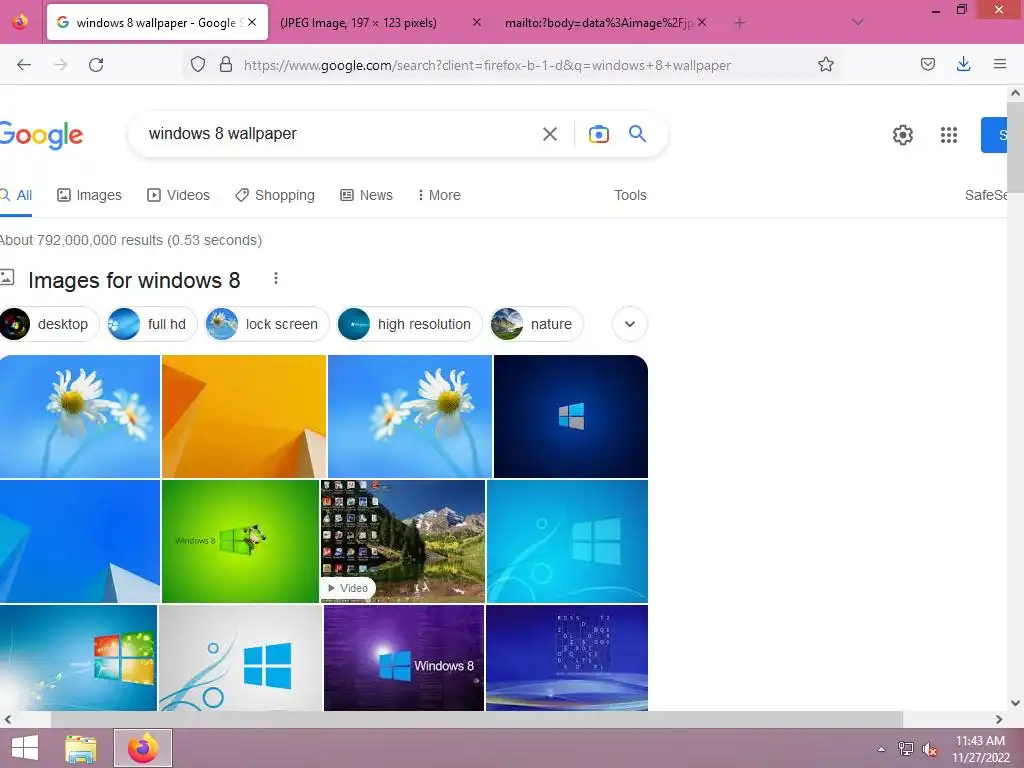The image size is (1024, 768).
Task: Select the Shopping search tab
Action: tap(275, 195)
